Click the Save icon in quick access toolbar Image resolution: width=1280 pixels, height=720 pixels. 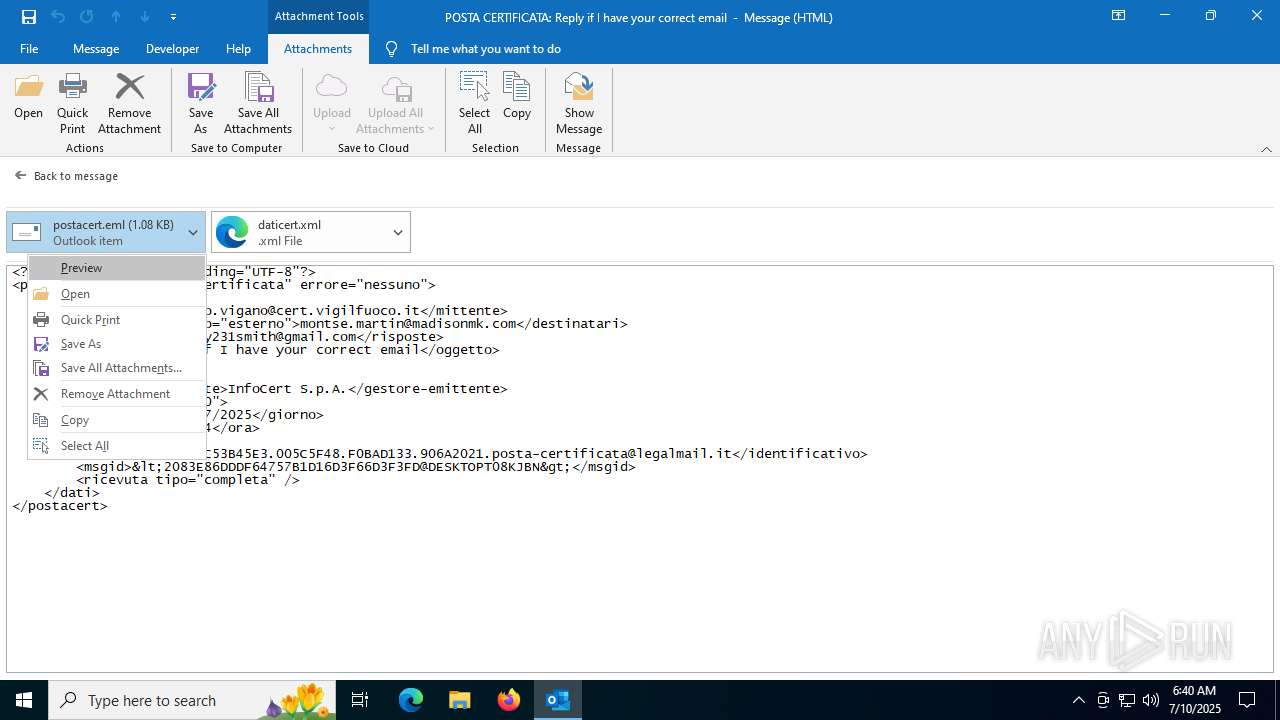[x=29, y=17]
